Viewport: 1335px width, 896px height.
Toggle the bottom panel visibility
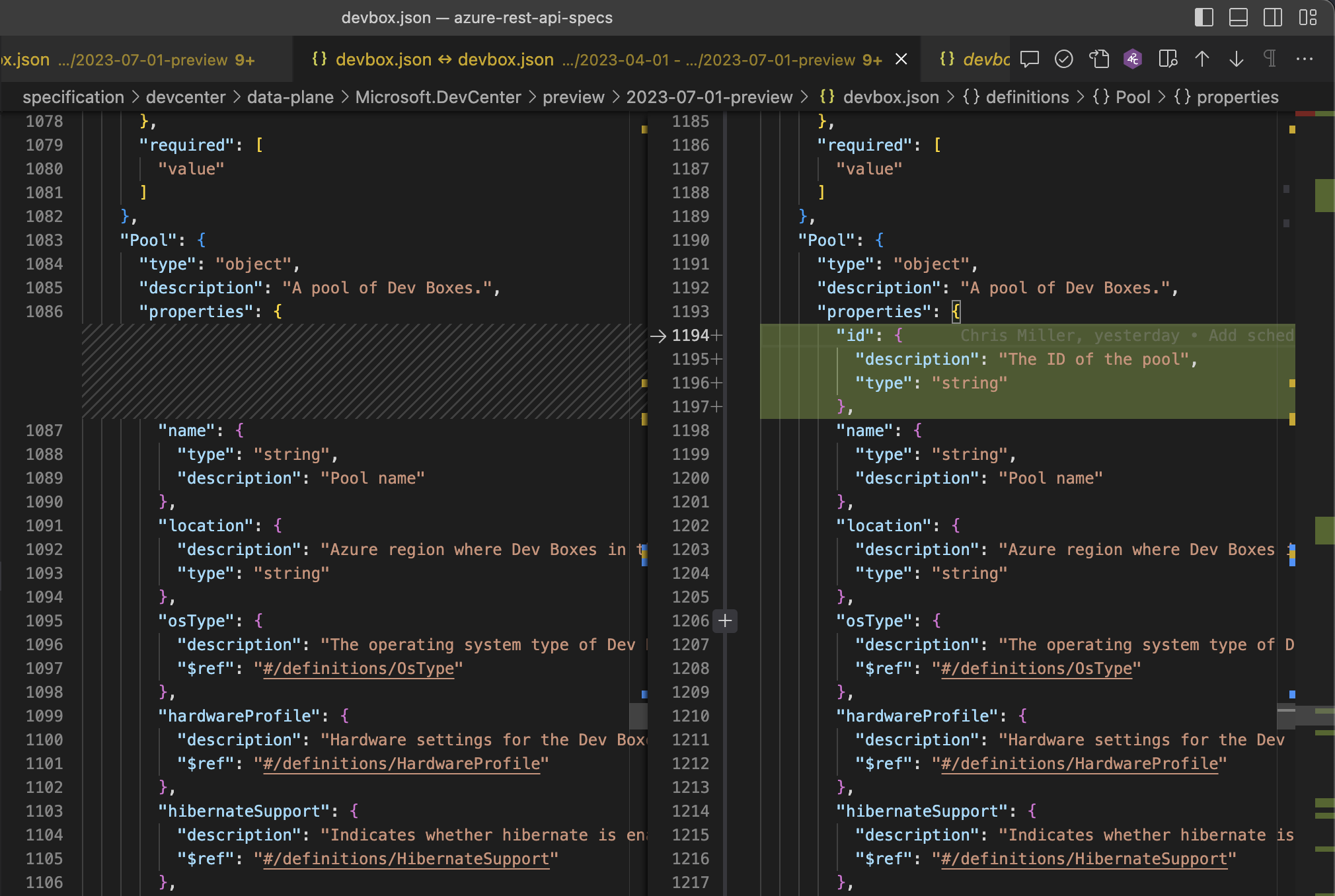pyautogui.click(x=1238, y=18)
